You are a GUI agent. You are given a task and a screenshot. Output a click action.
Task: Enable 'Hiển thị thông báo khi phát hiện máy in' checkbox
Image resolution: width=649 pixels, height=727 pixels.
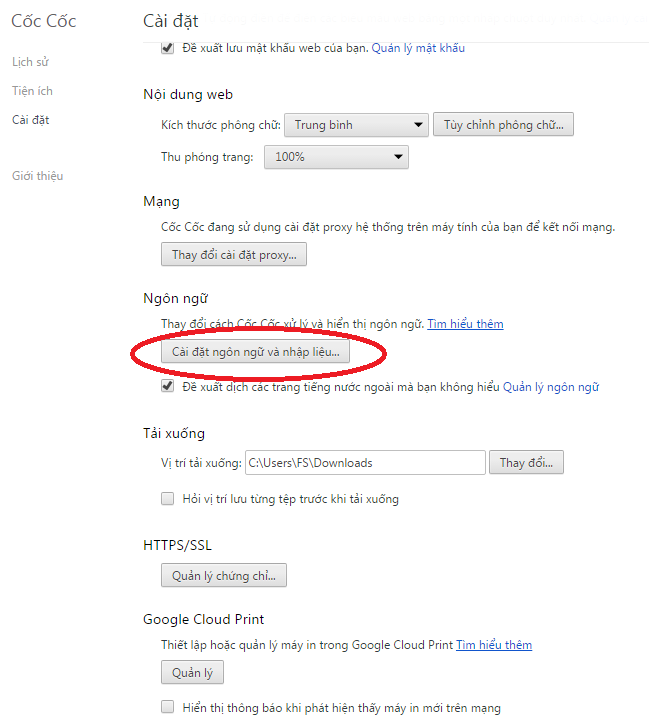[167, 707]
